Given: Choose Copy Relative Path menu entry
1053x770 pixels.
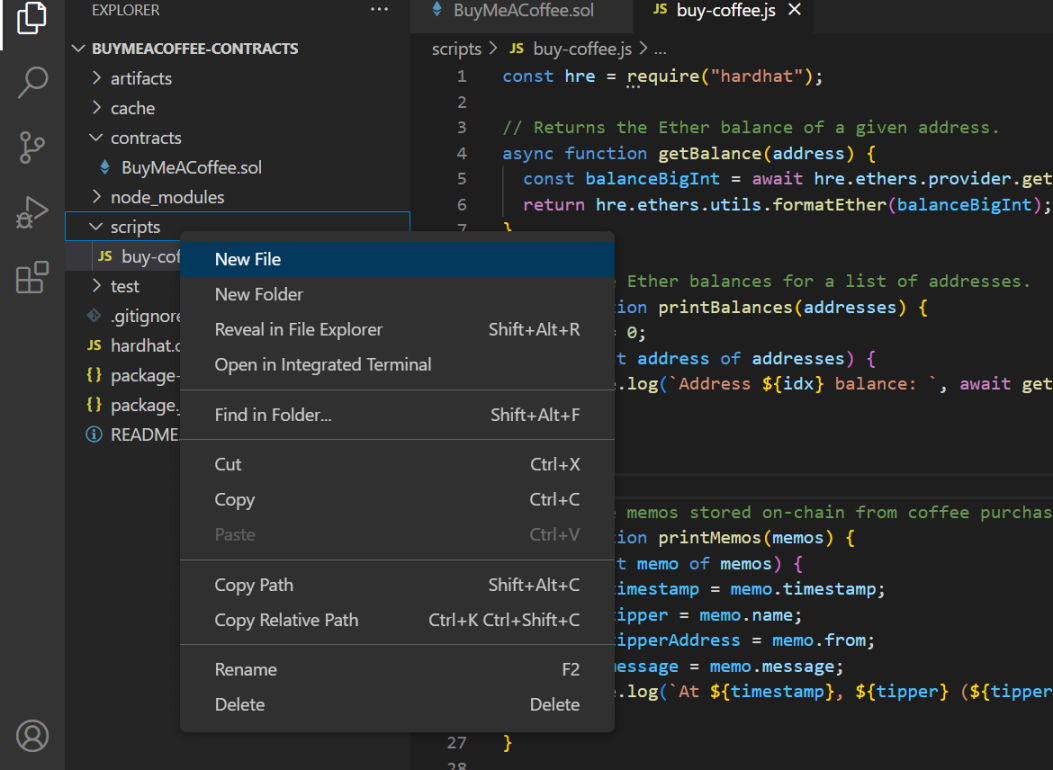Looking at the screenshot, I should click(286, 620).
